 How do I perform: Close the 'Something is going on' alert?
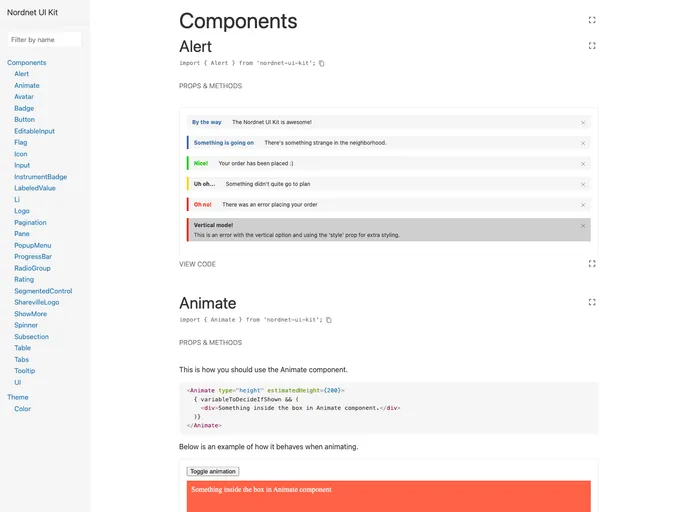pyautogui.click(x=583, y=143)
